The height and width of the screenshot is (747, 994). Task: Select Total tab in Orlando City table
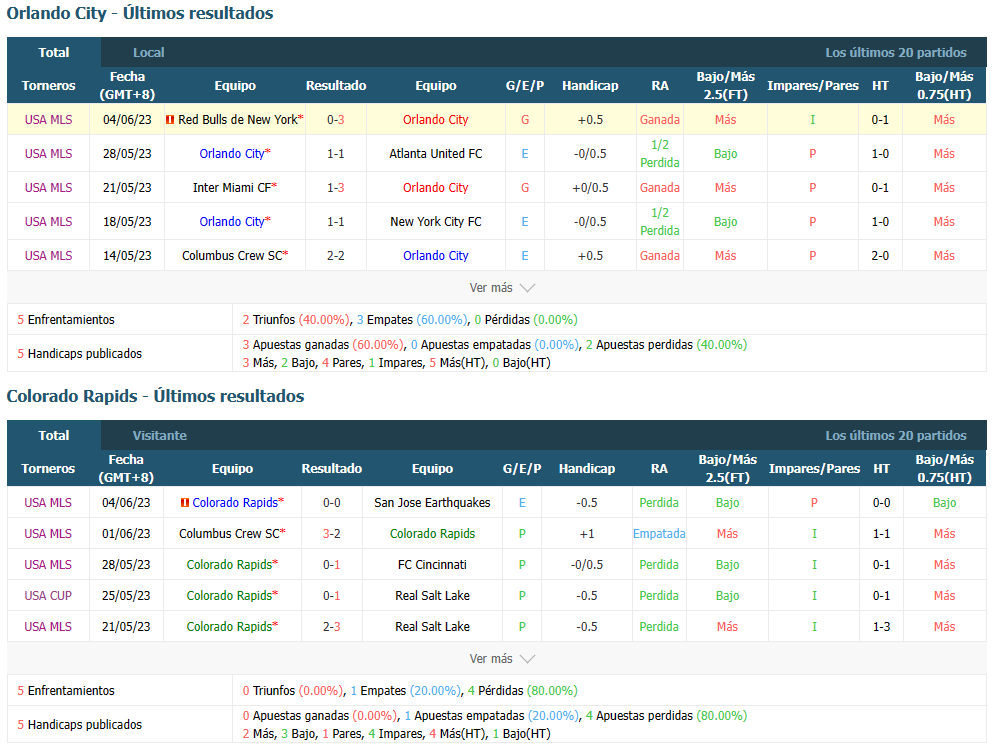click(54, 53)
